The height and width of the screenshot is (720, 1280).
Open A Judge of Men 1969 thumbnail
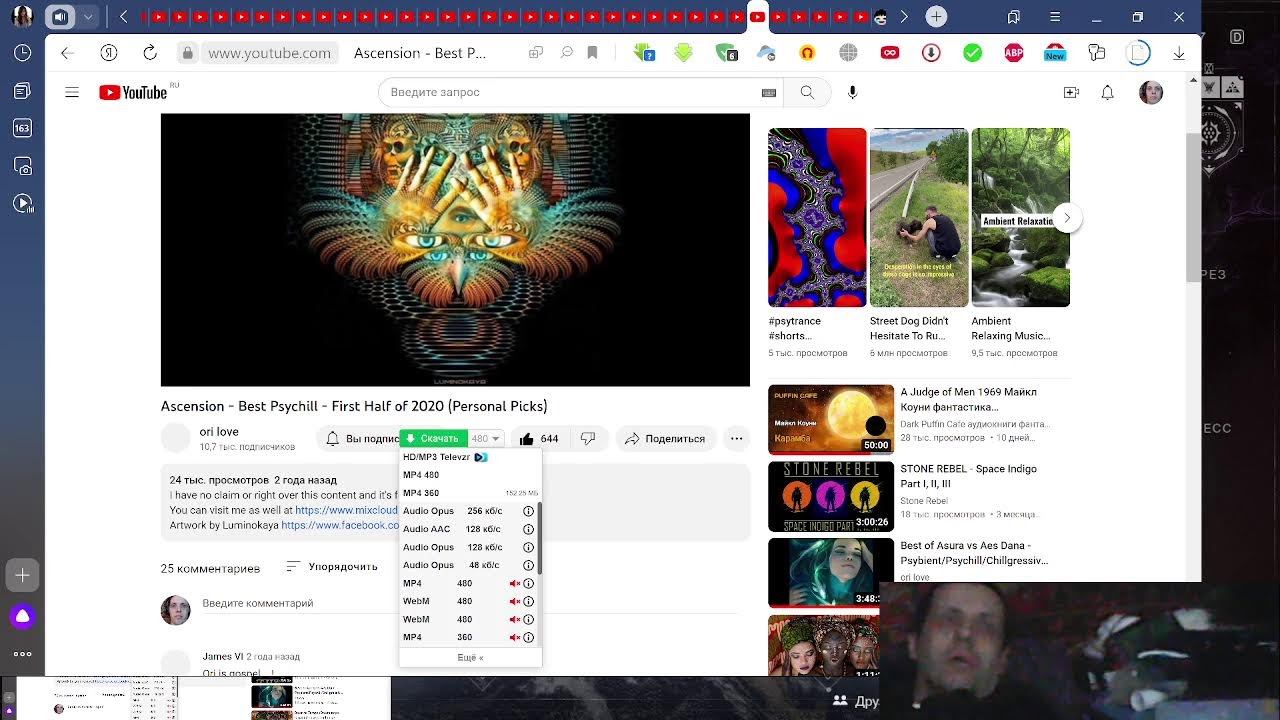pos(831,419)
